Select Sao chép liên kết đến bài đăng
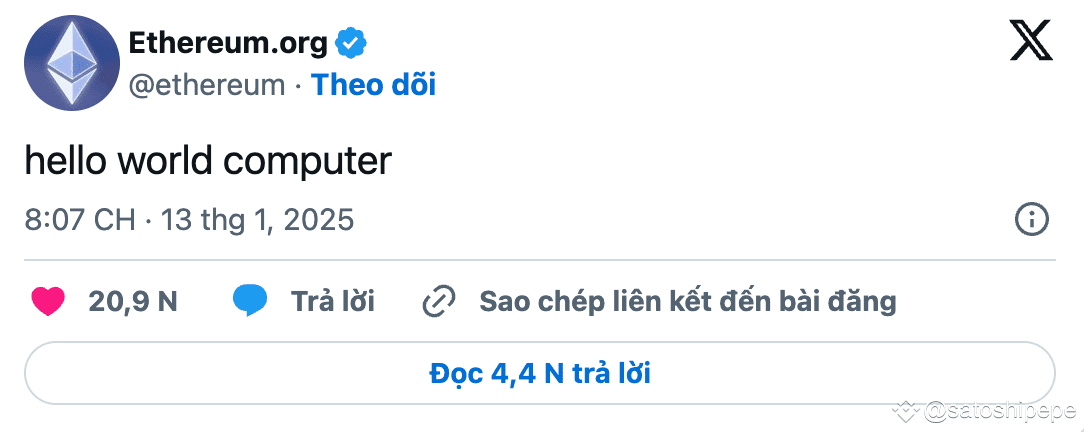 click(x=688, y=301)
